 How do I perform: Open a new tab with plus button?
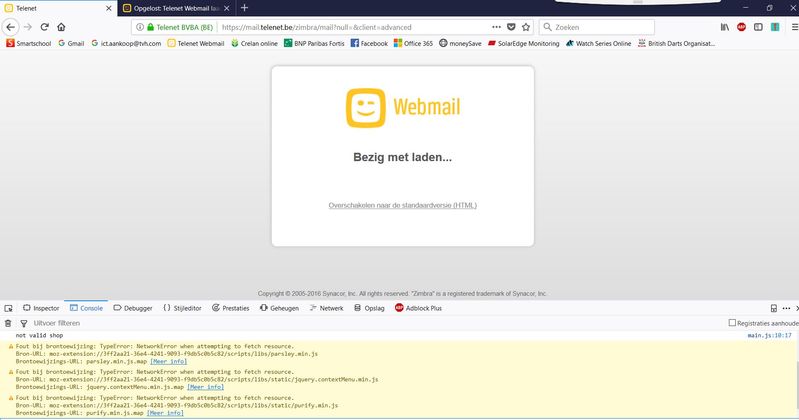(x=245, y=8)
